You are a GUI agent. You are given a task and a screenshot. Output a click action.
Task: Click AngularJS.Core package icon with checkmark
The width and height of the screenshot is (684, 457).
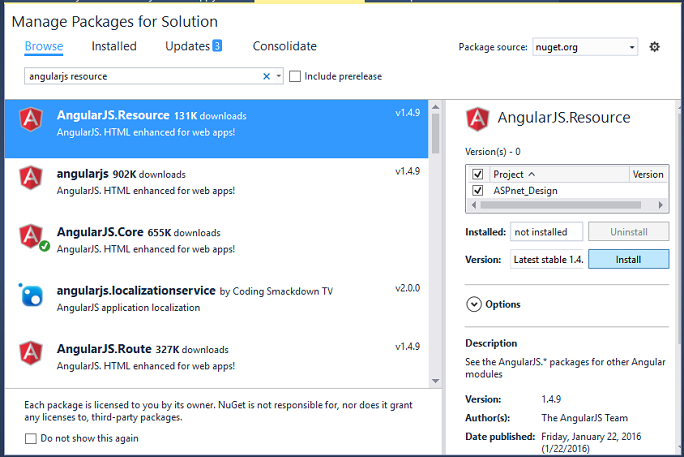tap(32, 237)
